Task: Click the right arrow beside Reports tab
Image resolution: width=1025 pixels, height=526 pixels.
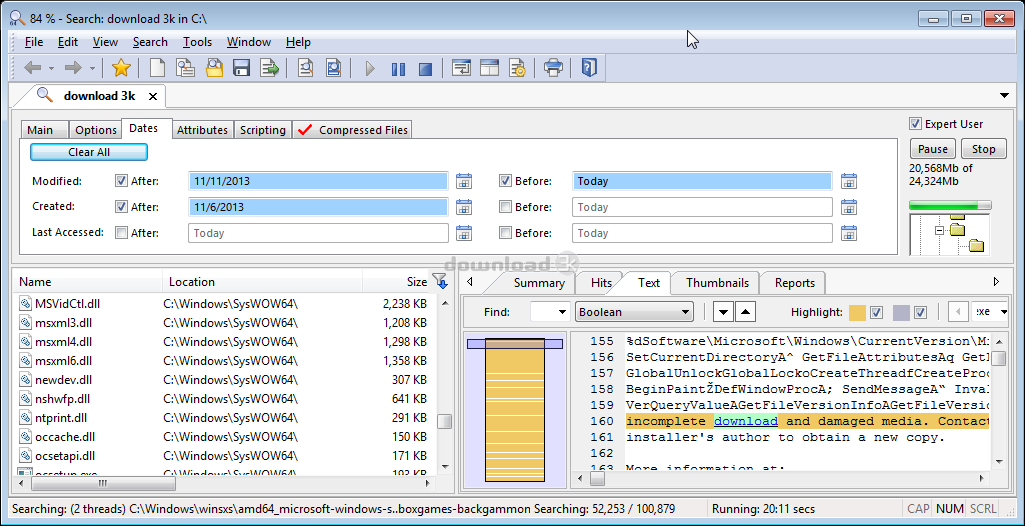Action: [x=996, y=282]
